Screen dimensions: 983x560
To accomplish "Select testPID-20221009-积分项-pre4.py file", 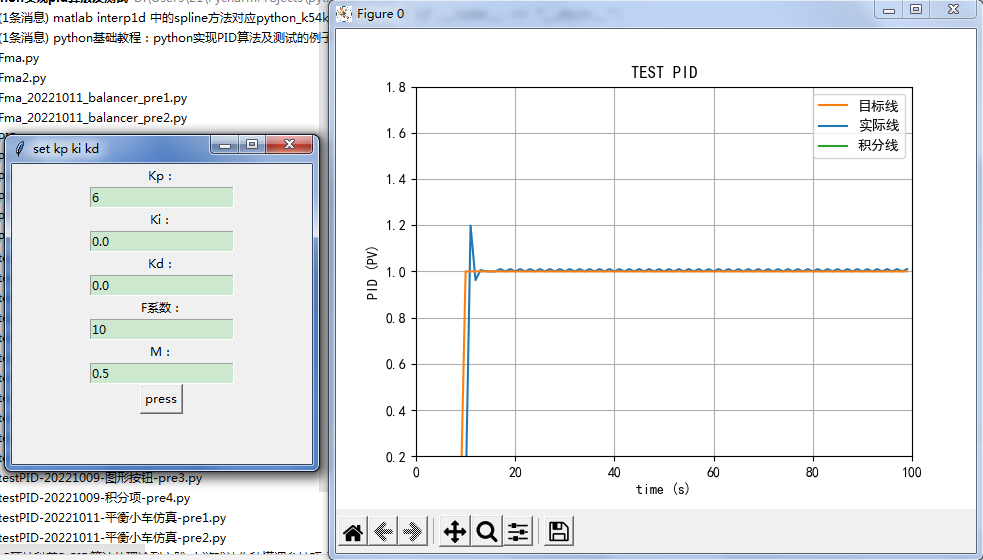I will [94, 498].
